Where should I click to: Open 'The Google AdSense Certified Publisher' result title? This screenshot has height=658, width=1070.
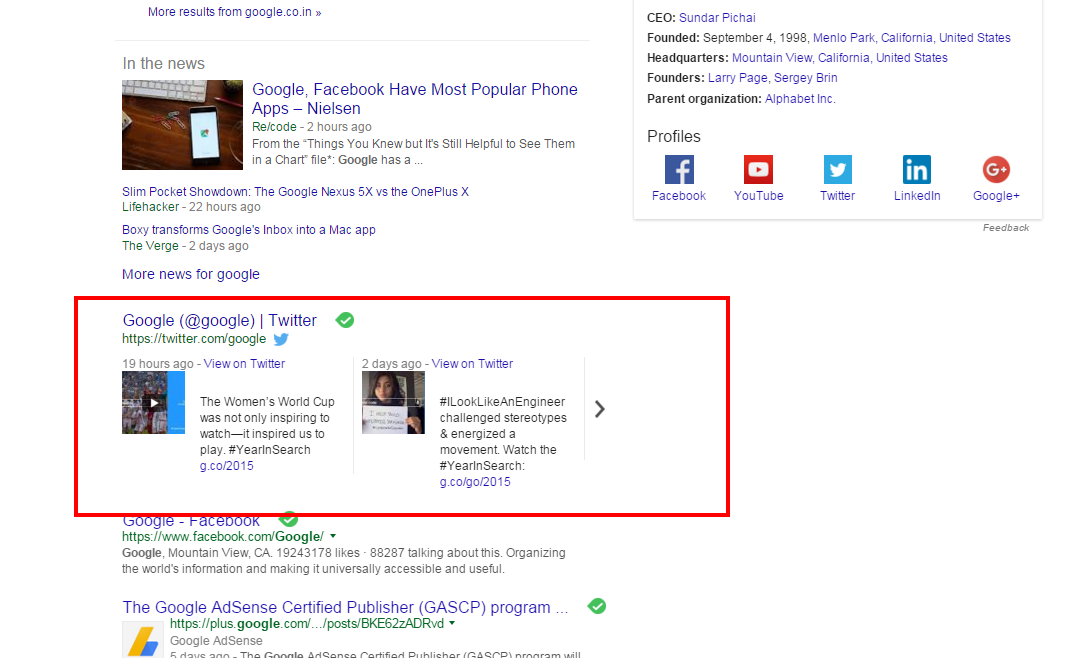(x=345, y=607)
